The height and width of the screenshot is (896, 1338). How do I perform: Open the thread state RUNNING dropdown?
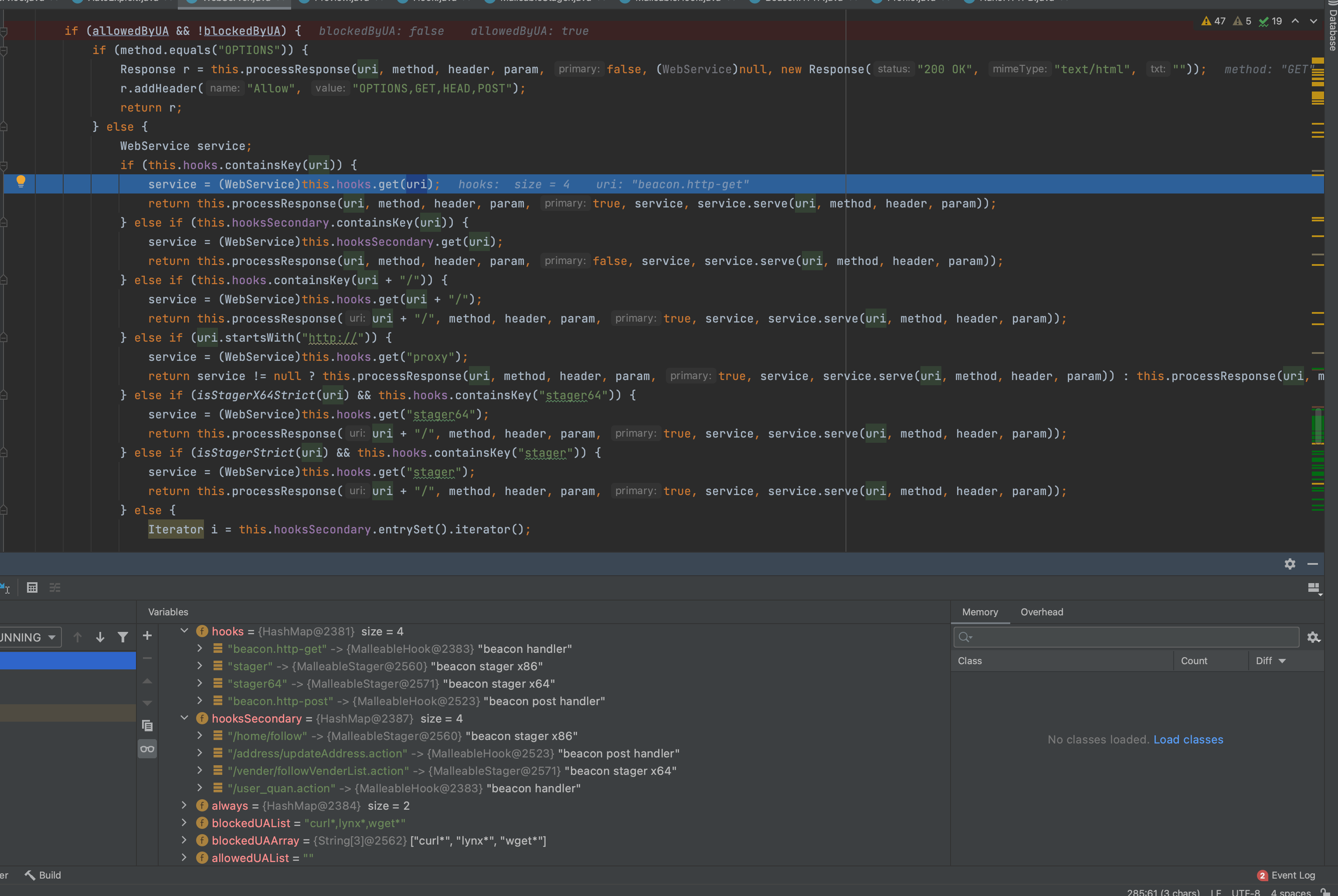[x=29, y=637]
